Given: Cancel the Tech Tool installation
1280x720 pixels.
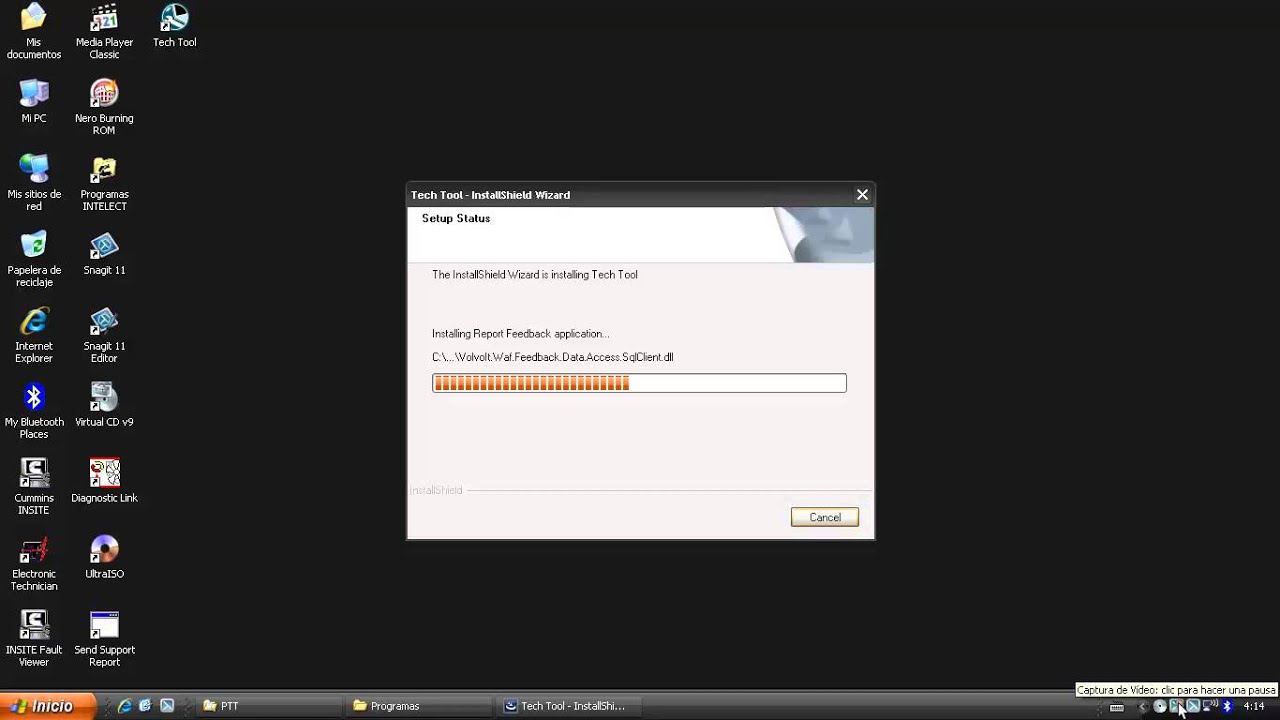Looking at the screenshot, I should click(825, 517).
